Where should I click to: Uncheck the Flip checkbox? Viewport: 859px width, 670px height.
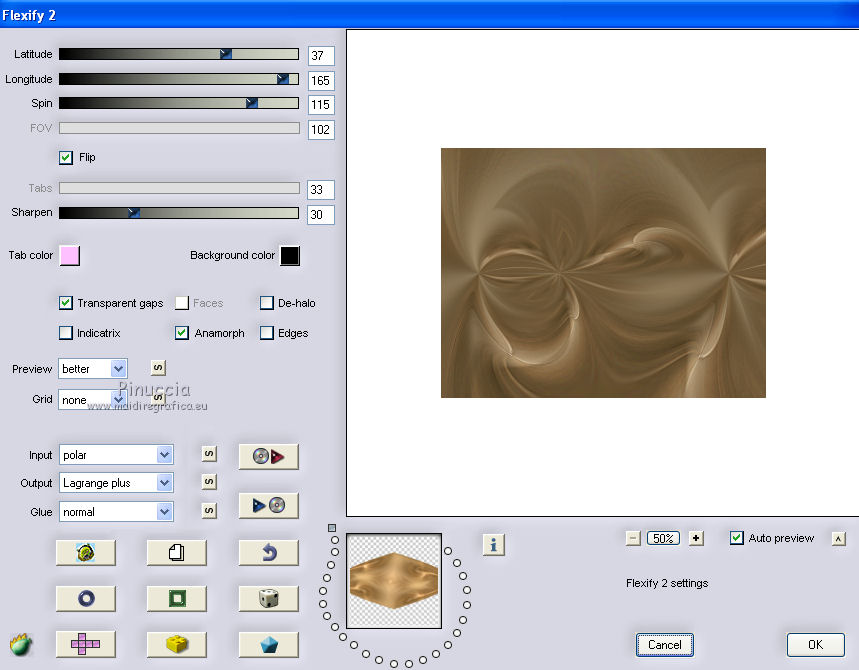coord(66,158)
